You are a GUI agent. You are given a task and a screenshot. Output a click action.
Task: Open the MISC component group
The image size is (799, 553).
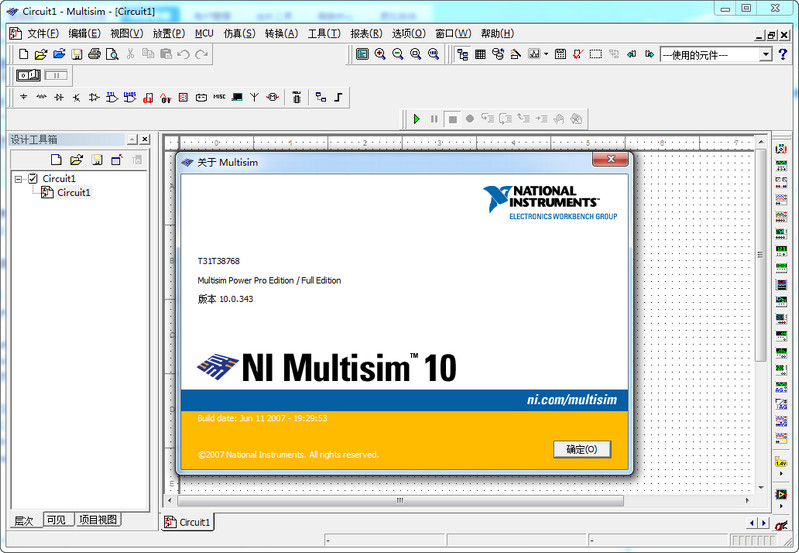[219, 97]
